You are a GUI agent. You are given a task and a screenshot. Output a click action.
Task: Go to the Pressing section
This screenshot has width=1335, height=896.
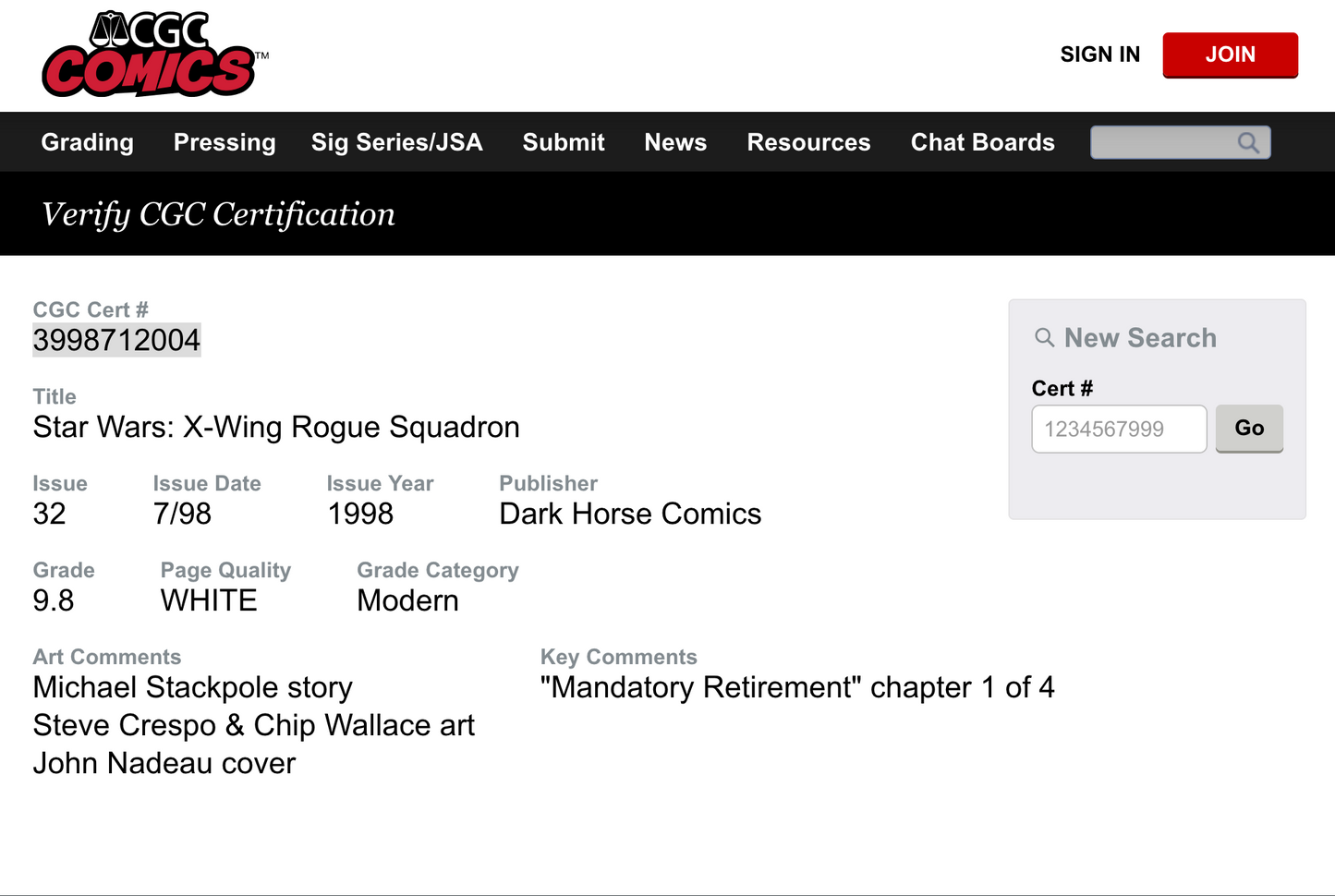click(x=225, y=142)
